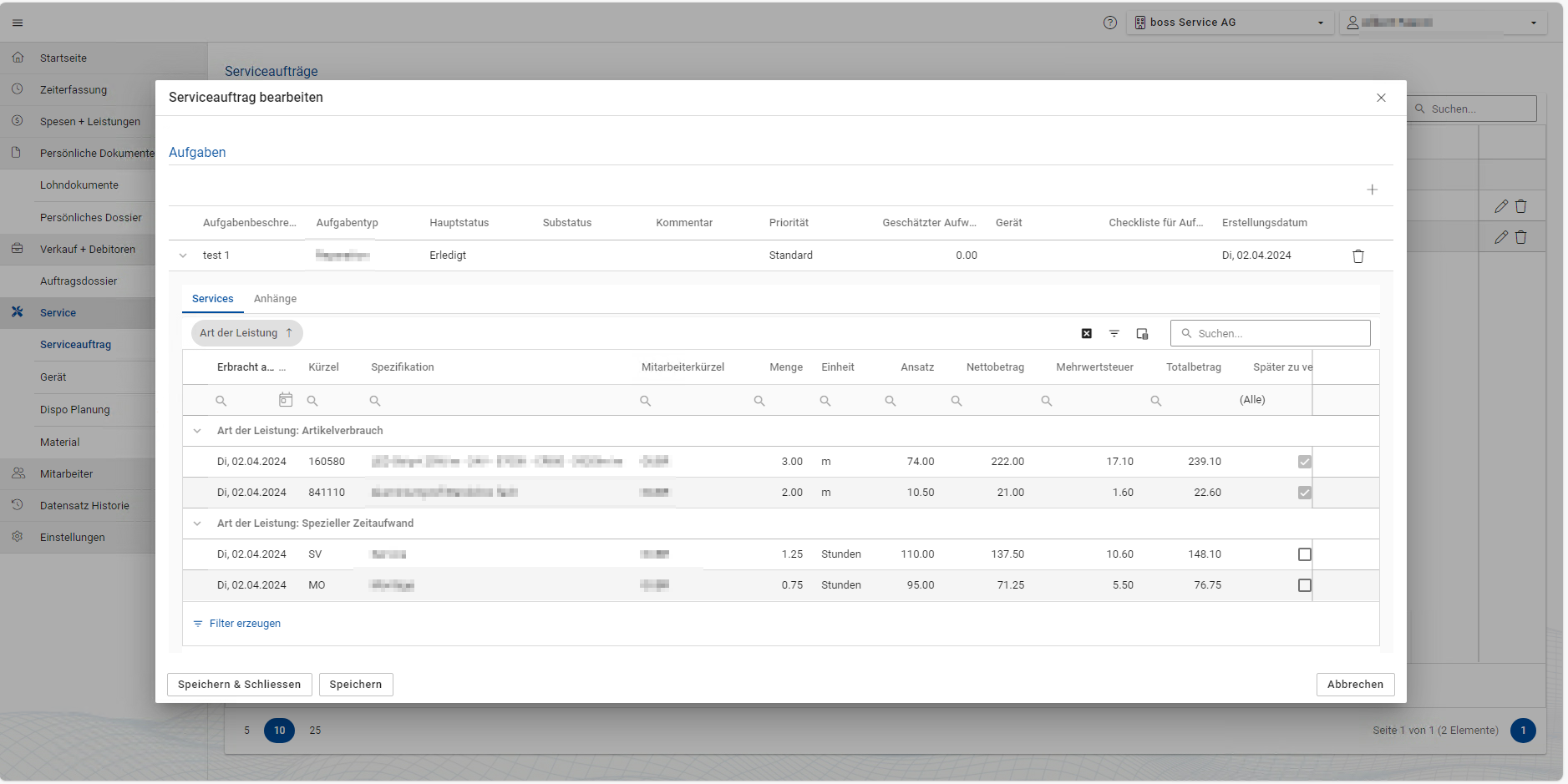Delete task 'test 1' with trash icon
This screenshot has width=1568, height=784.
coord(1357,256)
